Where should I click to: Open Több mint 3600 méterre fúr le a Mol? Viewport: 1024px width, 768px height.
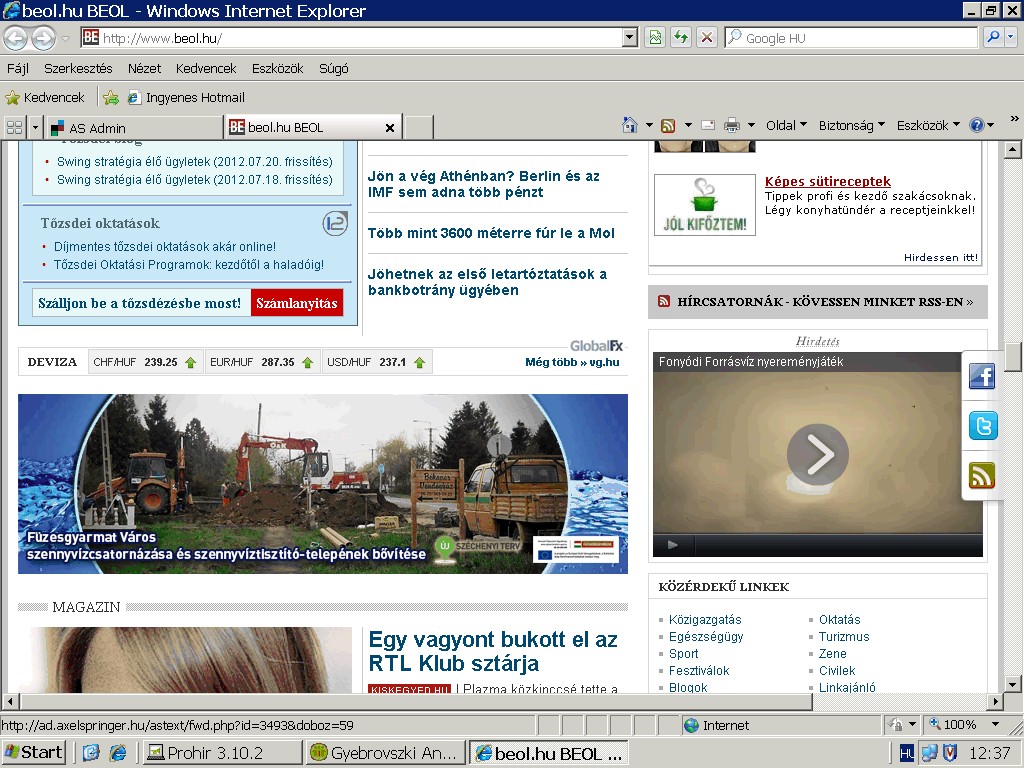[491, 233]
